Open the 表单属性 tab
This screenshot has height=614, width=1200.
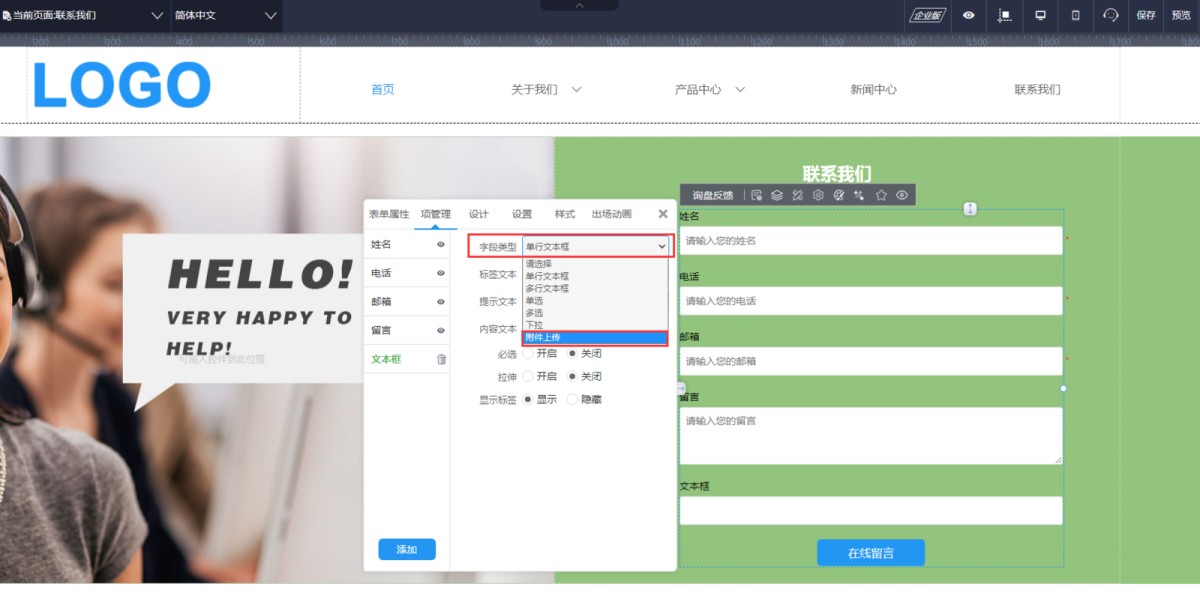point(389,214)
